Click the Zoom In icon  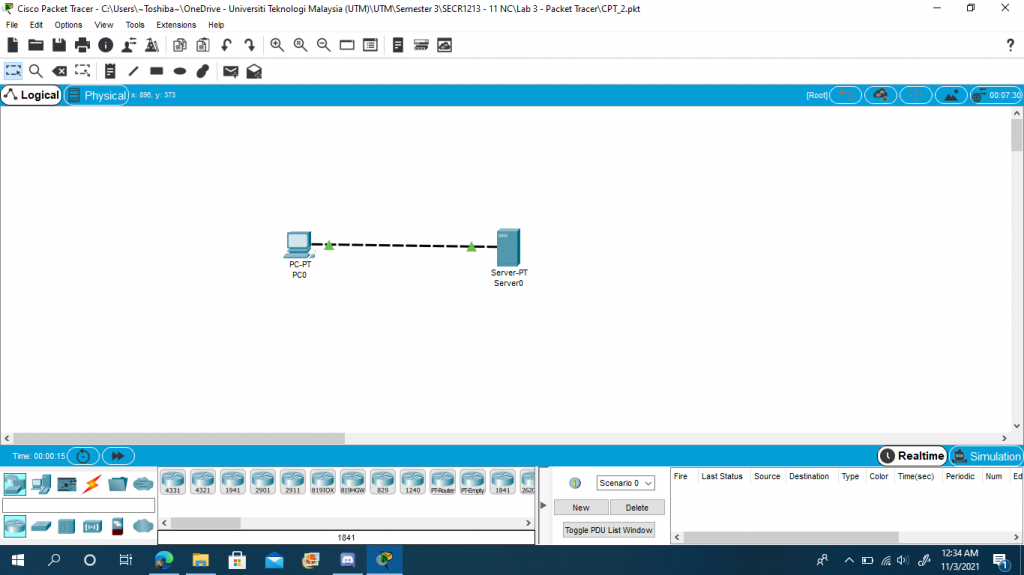[277, 45]
